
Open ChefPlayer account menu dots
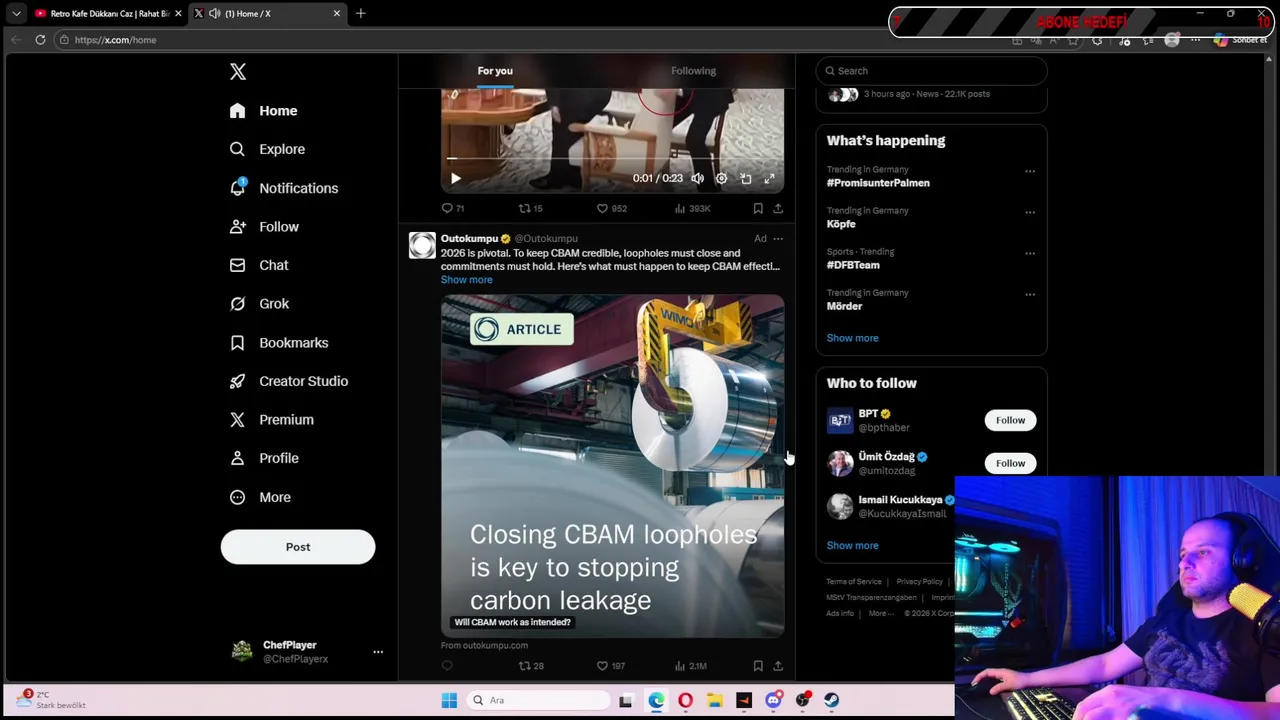point(378,652)
